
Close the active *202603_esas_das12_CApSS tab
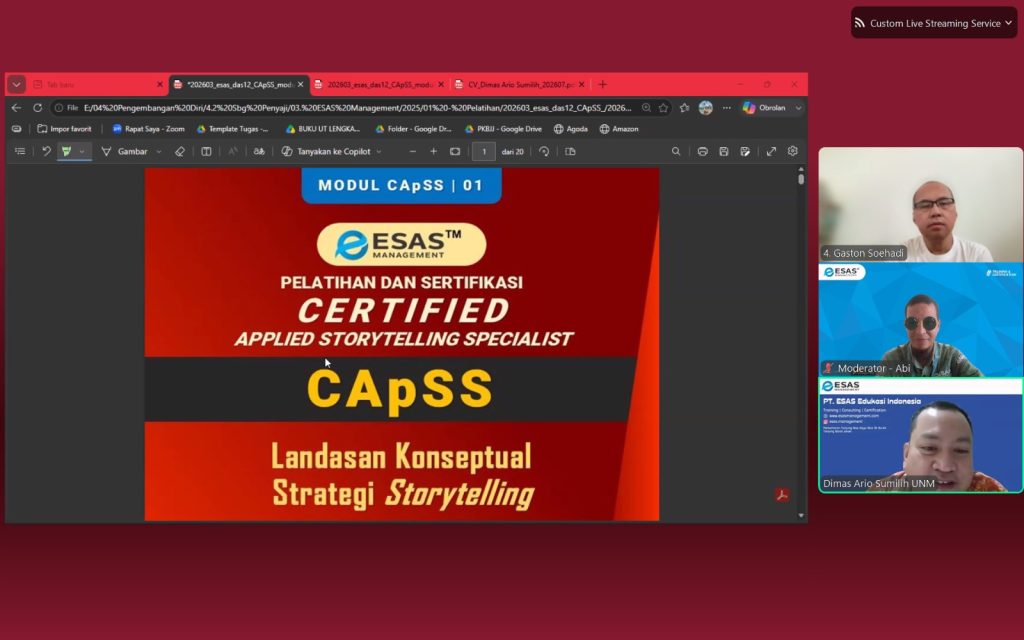point(300,84)
